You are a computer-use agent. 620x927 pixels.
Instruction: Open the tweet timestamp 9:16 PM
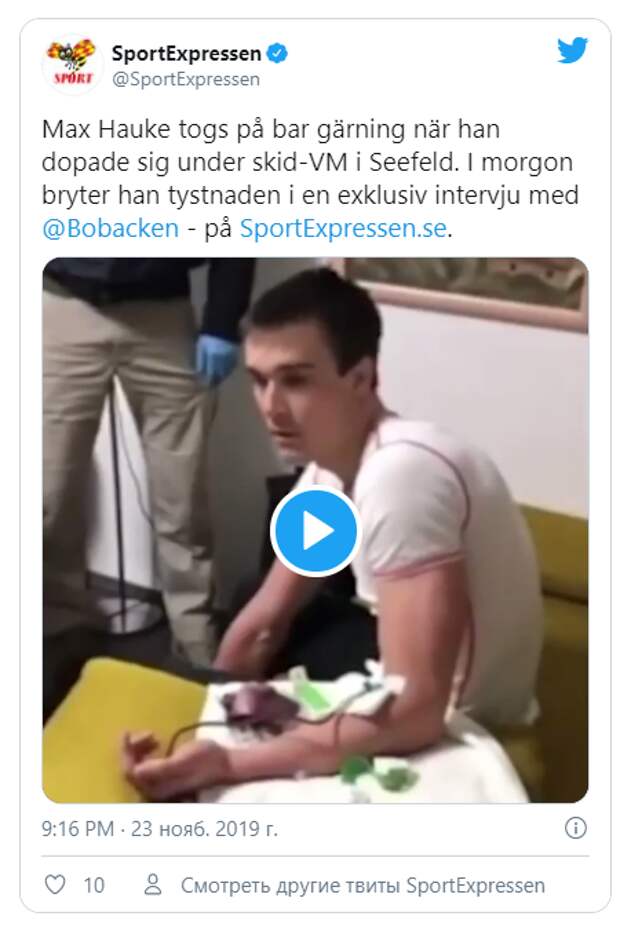(x=77, y=828)
